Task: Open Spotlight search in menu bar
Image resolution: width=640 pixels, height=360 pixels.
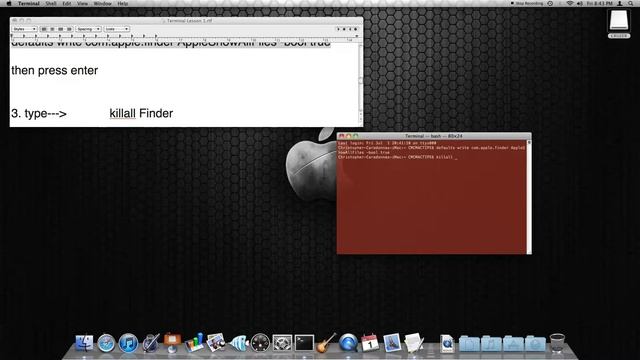Action: (x=631, y=3)
